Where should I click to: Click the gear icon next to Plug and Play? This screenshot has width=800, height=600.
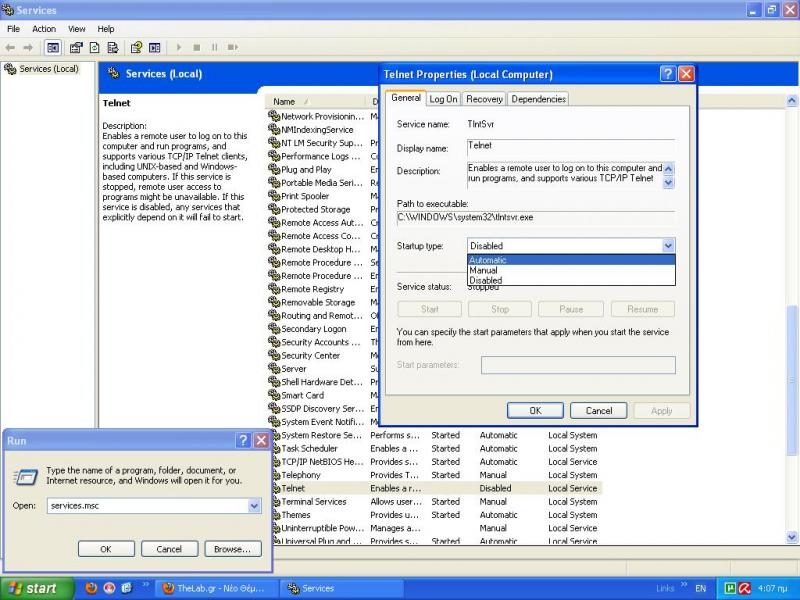click(x=274, y=169)
